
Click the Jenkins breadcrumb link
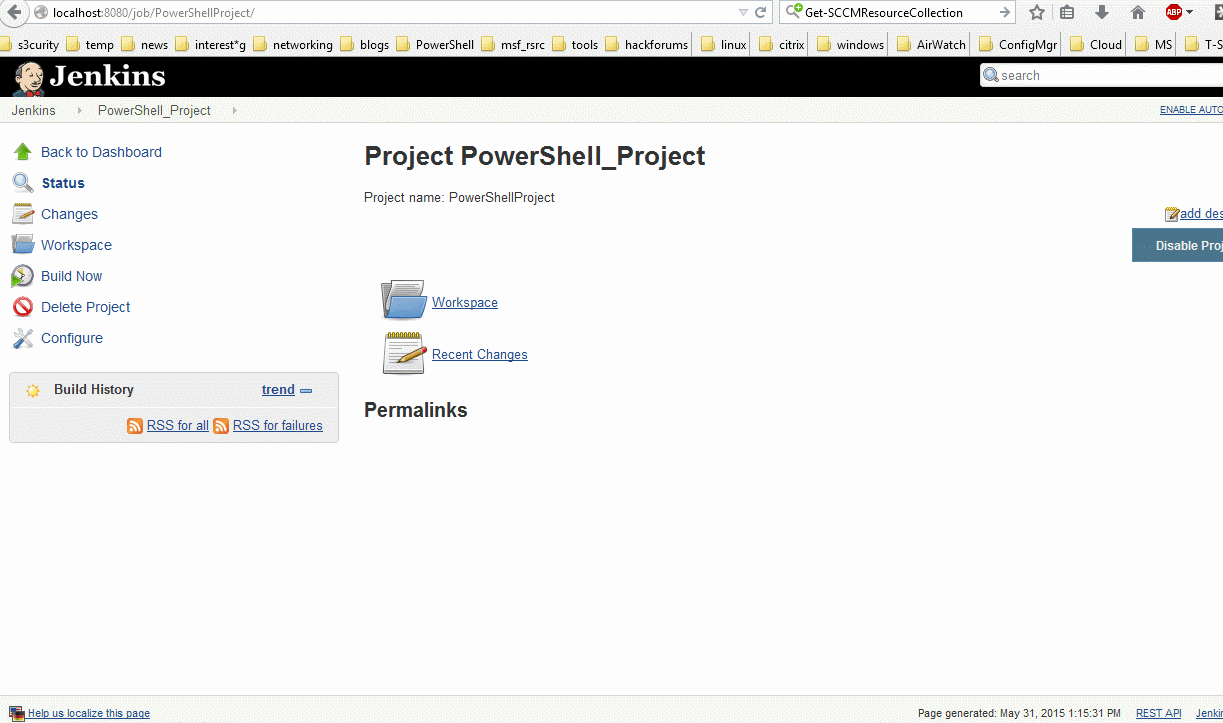coord(34,110)
